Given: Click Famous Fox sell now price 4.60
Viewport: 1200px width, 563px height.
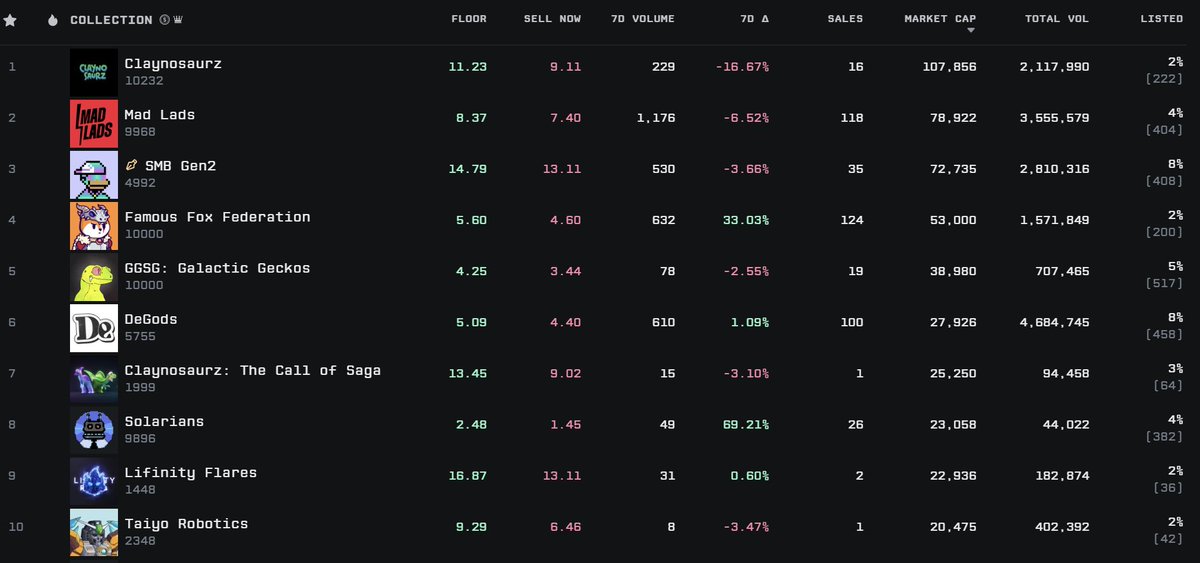Looking at the screenshot, I should (x=566, y=220).
